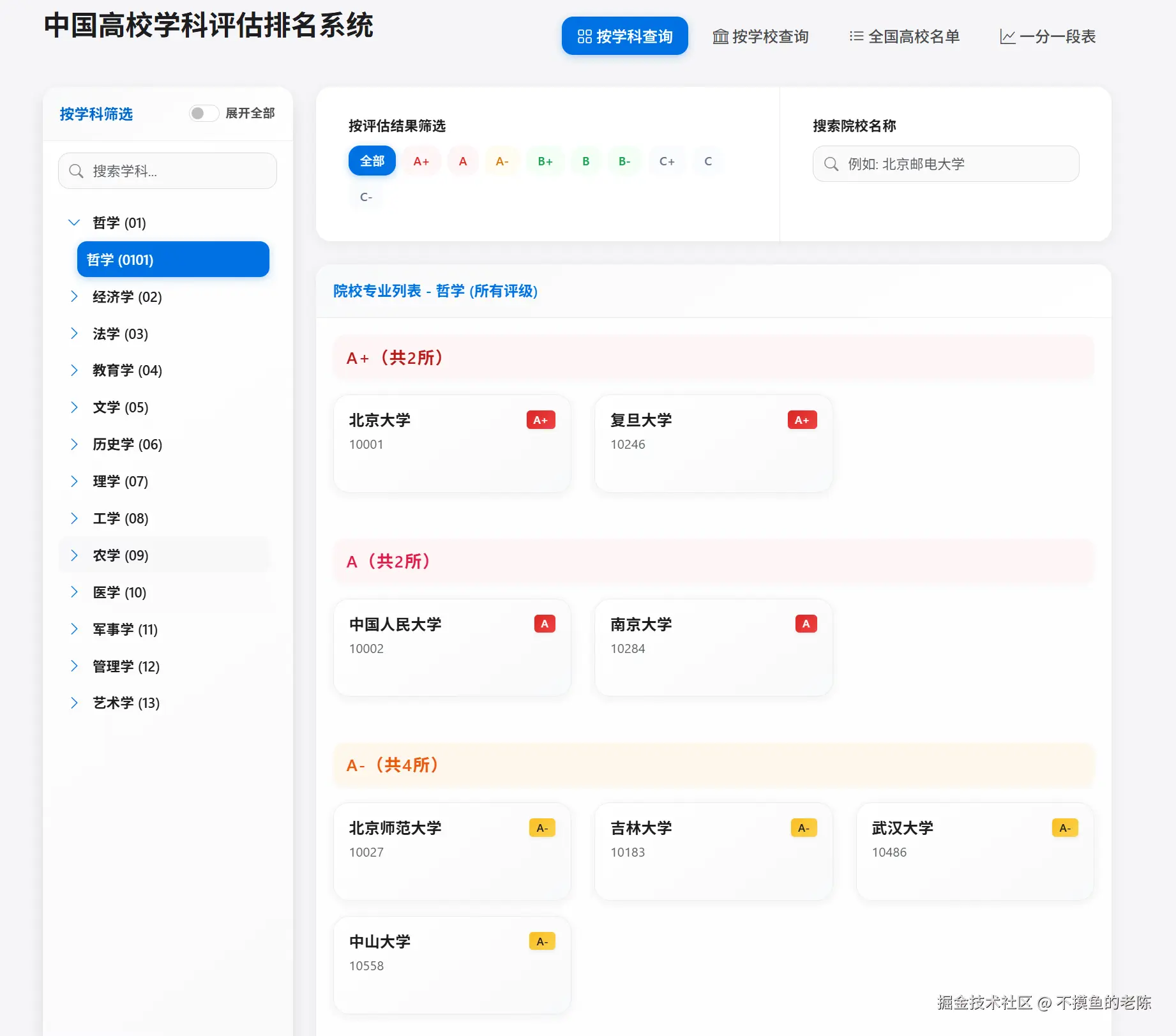Click A- badge on 武汉大学 card
The image size is (1176, 1036).
click(x=1065, y=828)
